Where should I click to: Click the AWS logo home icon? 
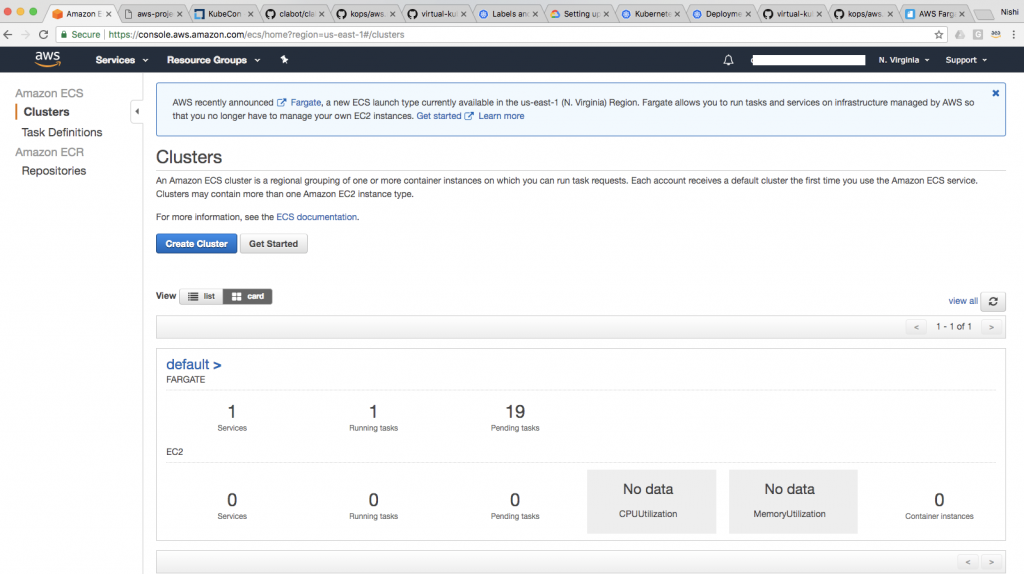pos(48,59)
